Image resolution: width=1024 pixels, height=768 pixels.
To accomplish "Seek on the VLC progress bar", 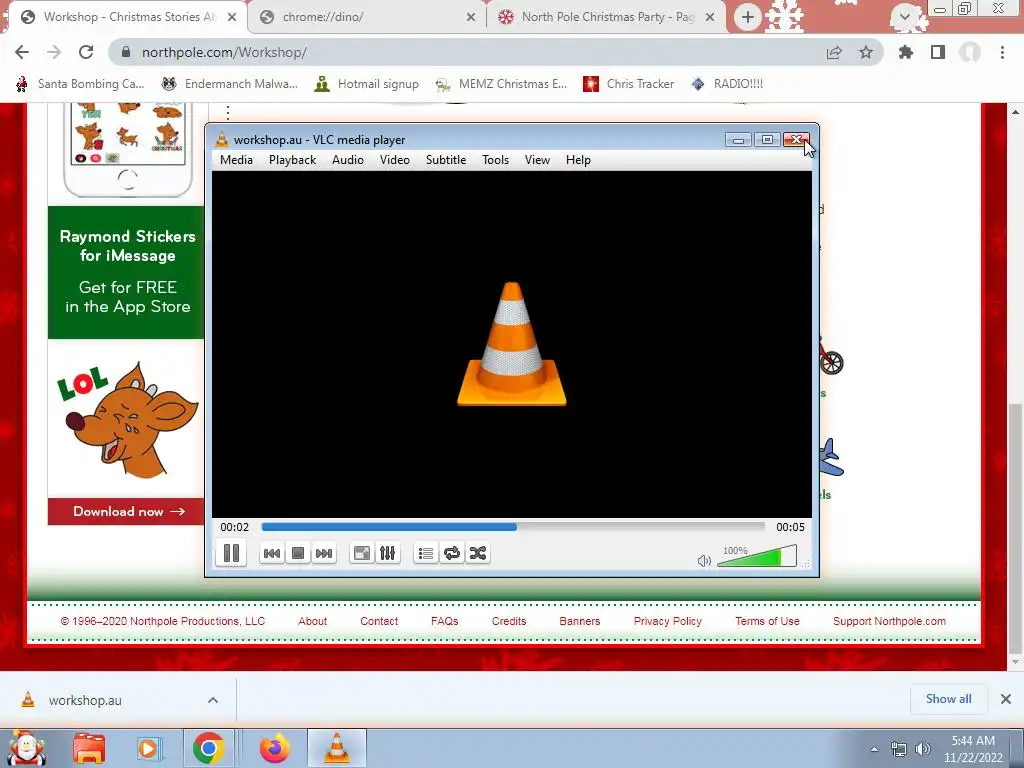I will point(513,526).
